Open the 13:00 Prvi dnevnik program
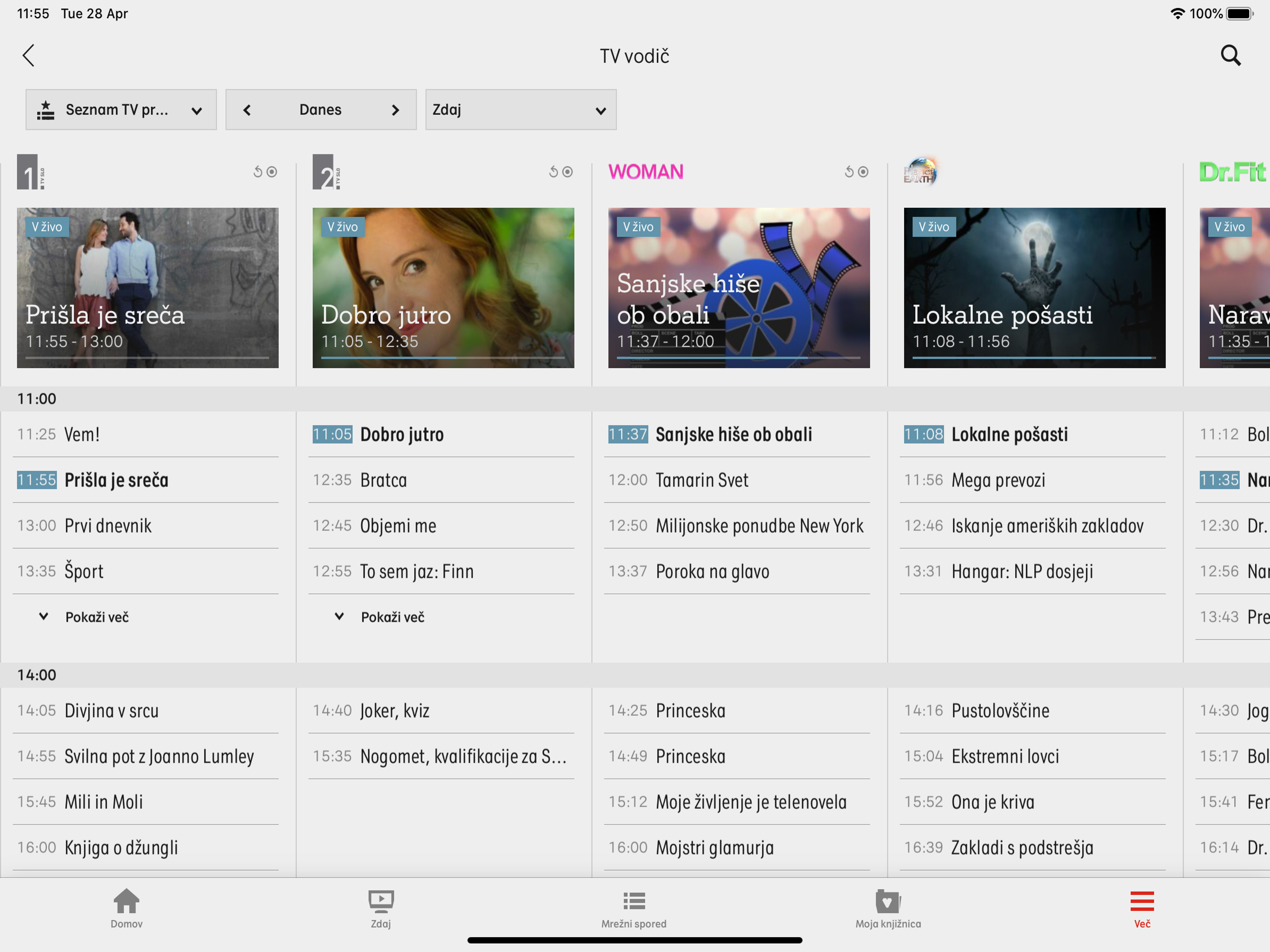This screenshot has height=952, width=1270. click(146, 525)
